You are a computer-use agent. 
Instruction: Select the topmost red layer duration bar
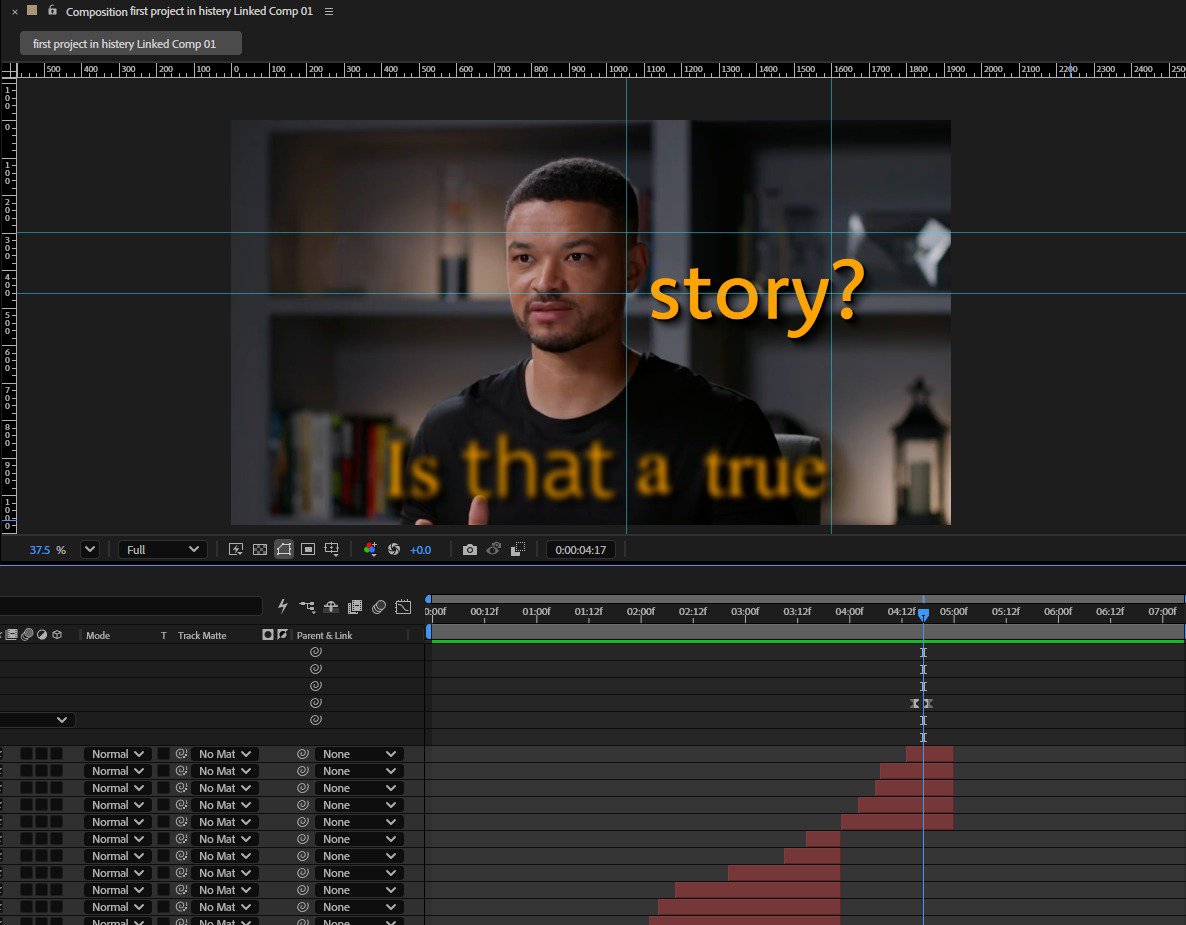[930, 754]
